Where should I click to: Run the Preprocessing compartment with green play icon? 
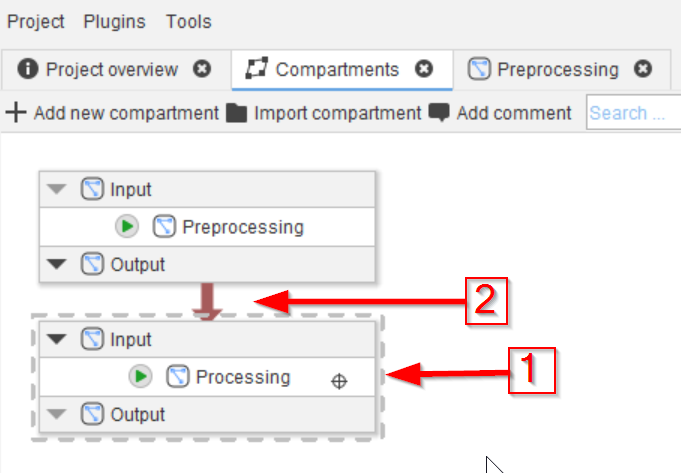point(127,227)
